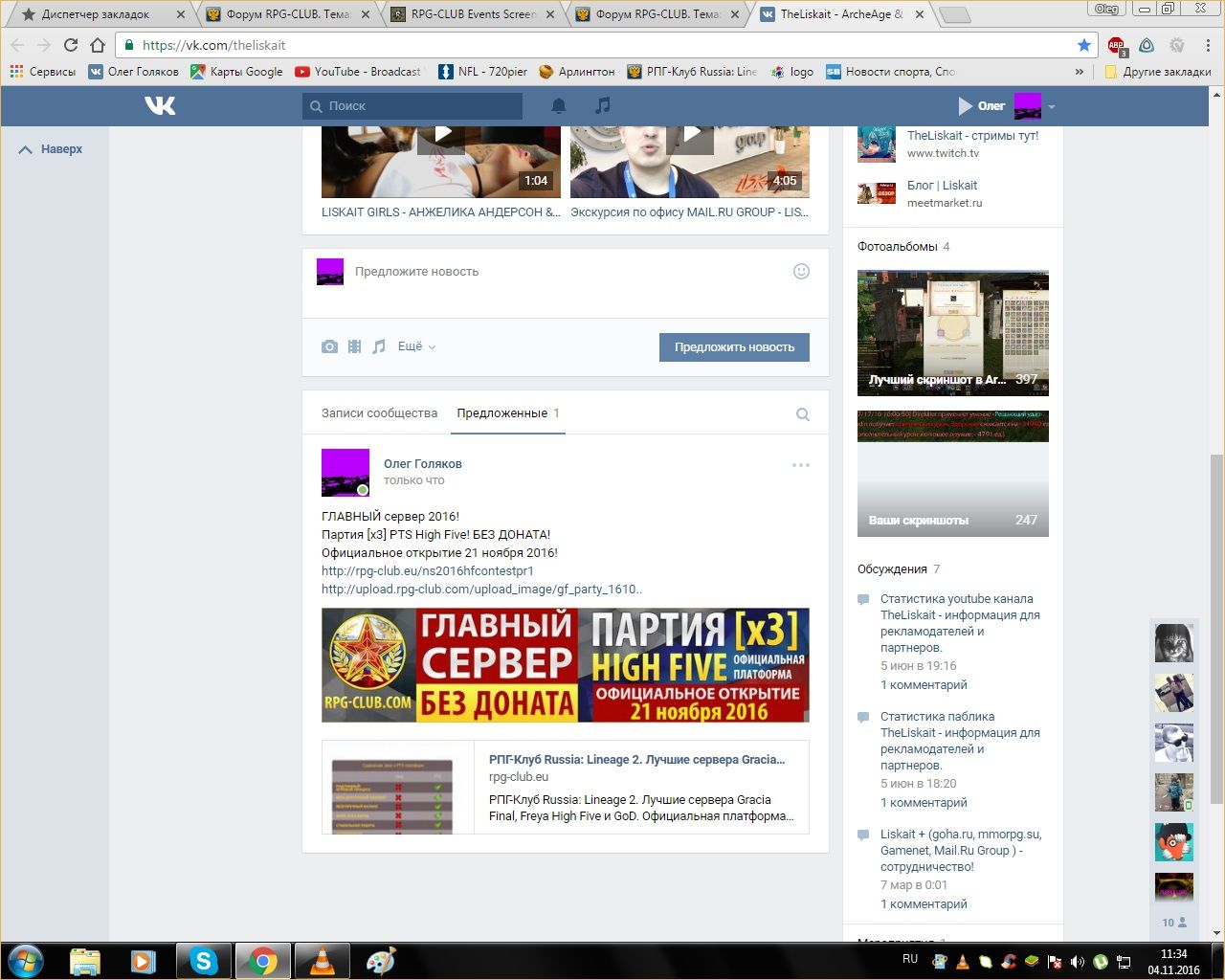
Task: Open Chrome settings gear extension icon
Action: pos(1178,45)
